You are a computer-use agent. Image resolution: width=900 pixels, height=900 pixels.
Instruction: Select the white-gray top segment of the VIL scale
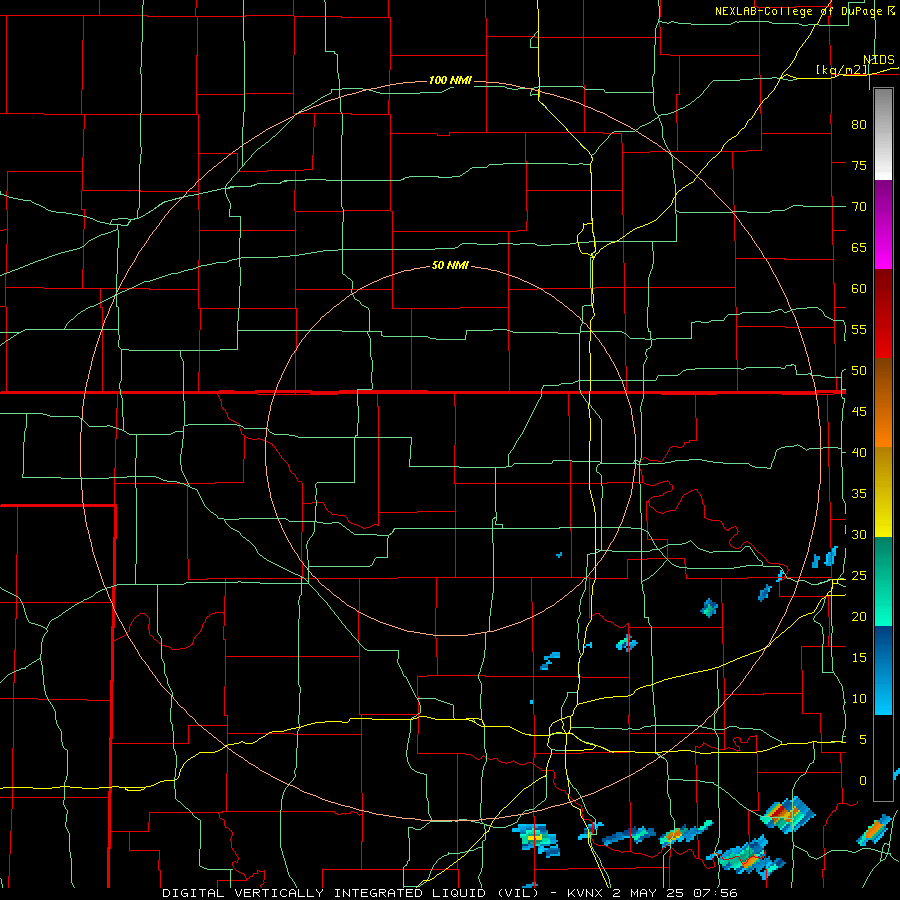point(883,135)
